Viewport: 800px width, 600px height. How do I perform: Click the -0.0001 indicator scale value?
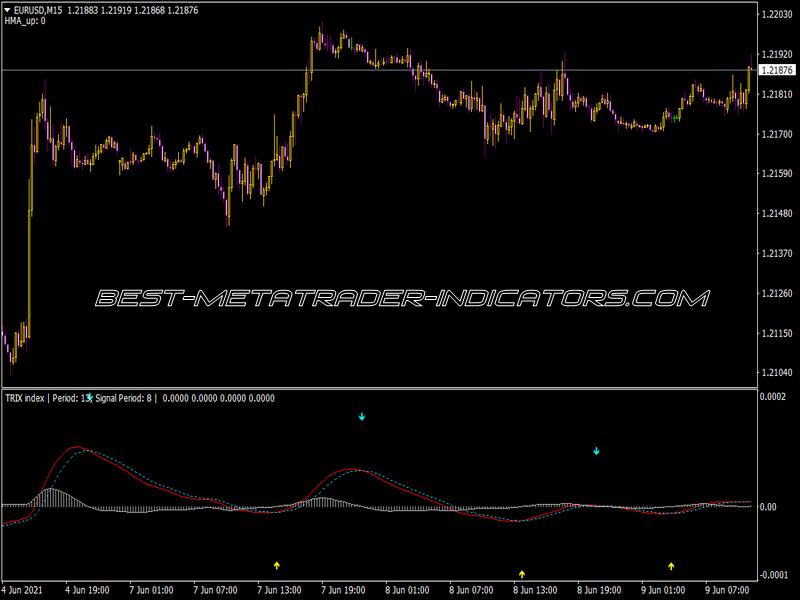(x=773, y=575)
